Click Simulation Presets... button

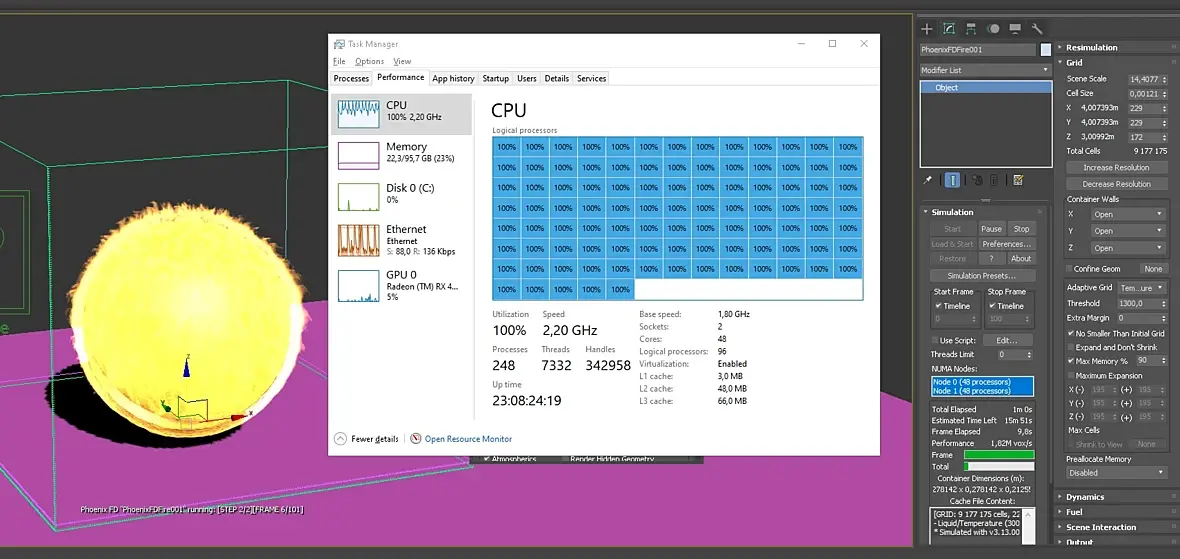tap(981, 275)
